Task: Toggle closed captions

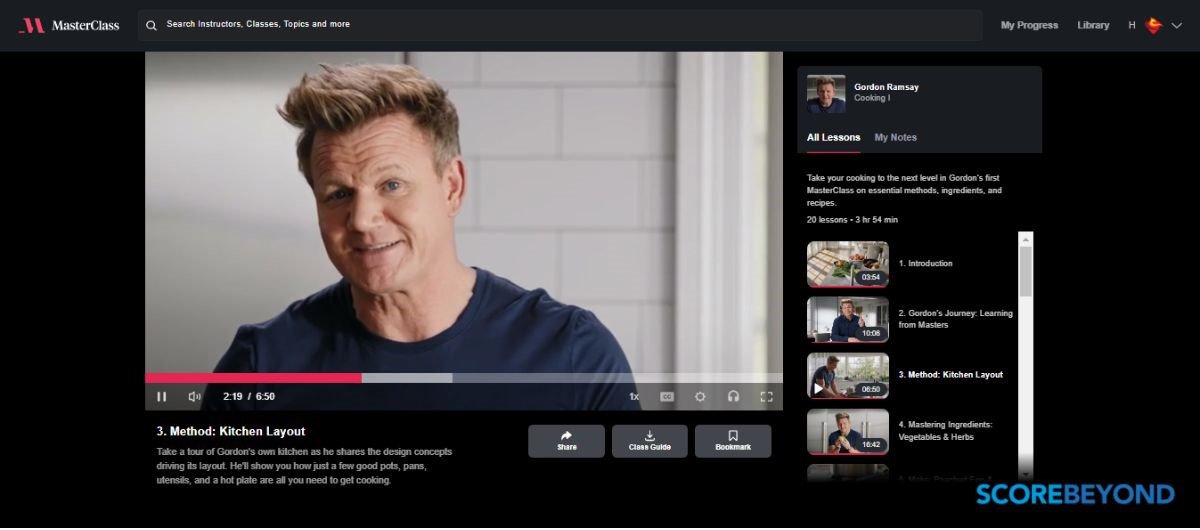Action: click(x=667, y=397)
